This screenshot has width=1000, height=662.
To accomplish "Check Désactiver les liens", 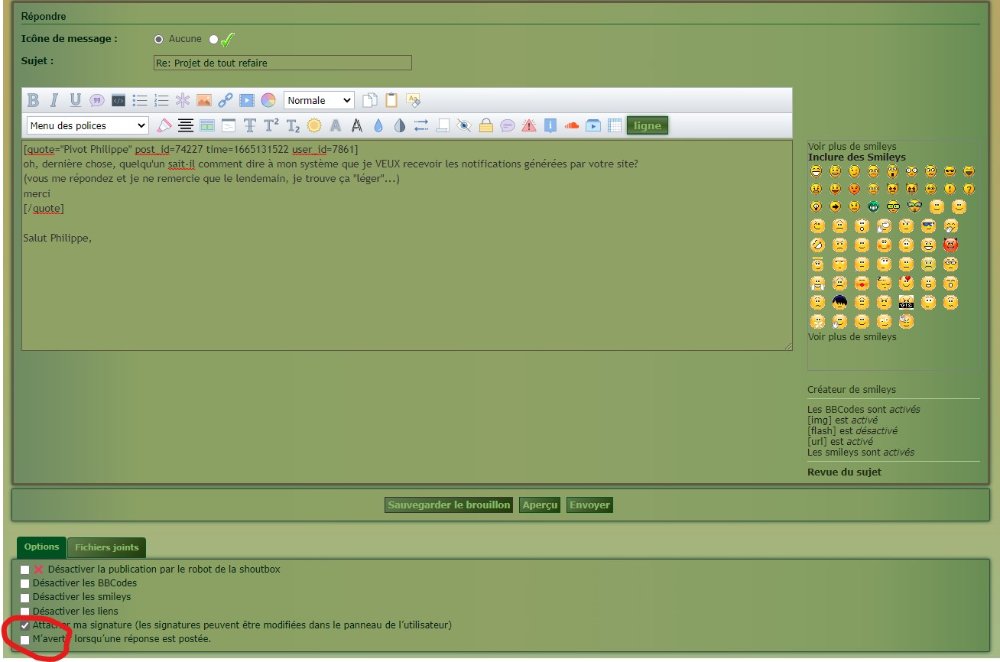I will coord(25,612).
